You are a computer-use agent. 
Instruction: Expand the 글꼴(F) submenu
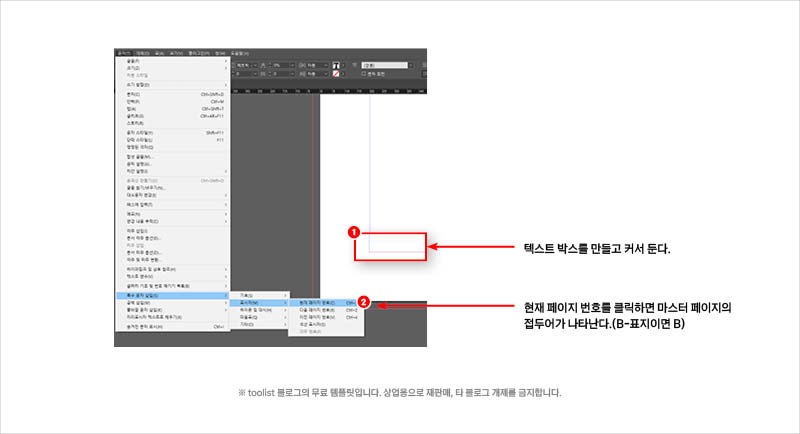[172, 61]
